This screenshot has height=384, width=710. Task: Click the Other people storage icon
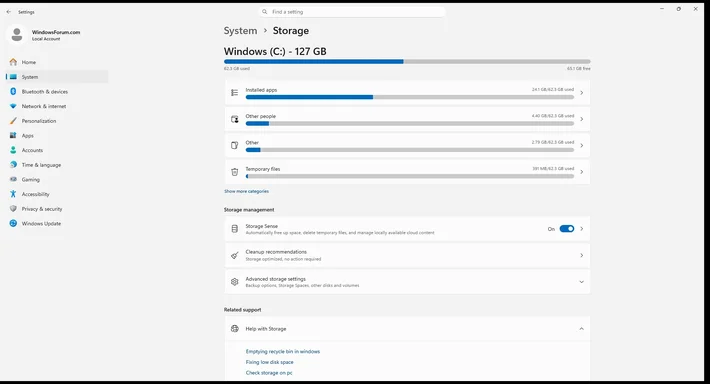[235, 119]
